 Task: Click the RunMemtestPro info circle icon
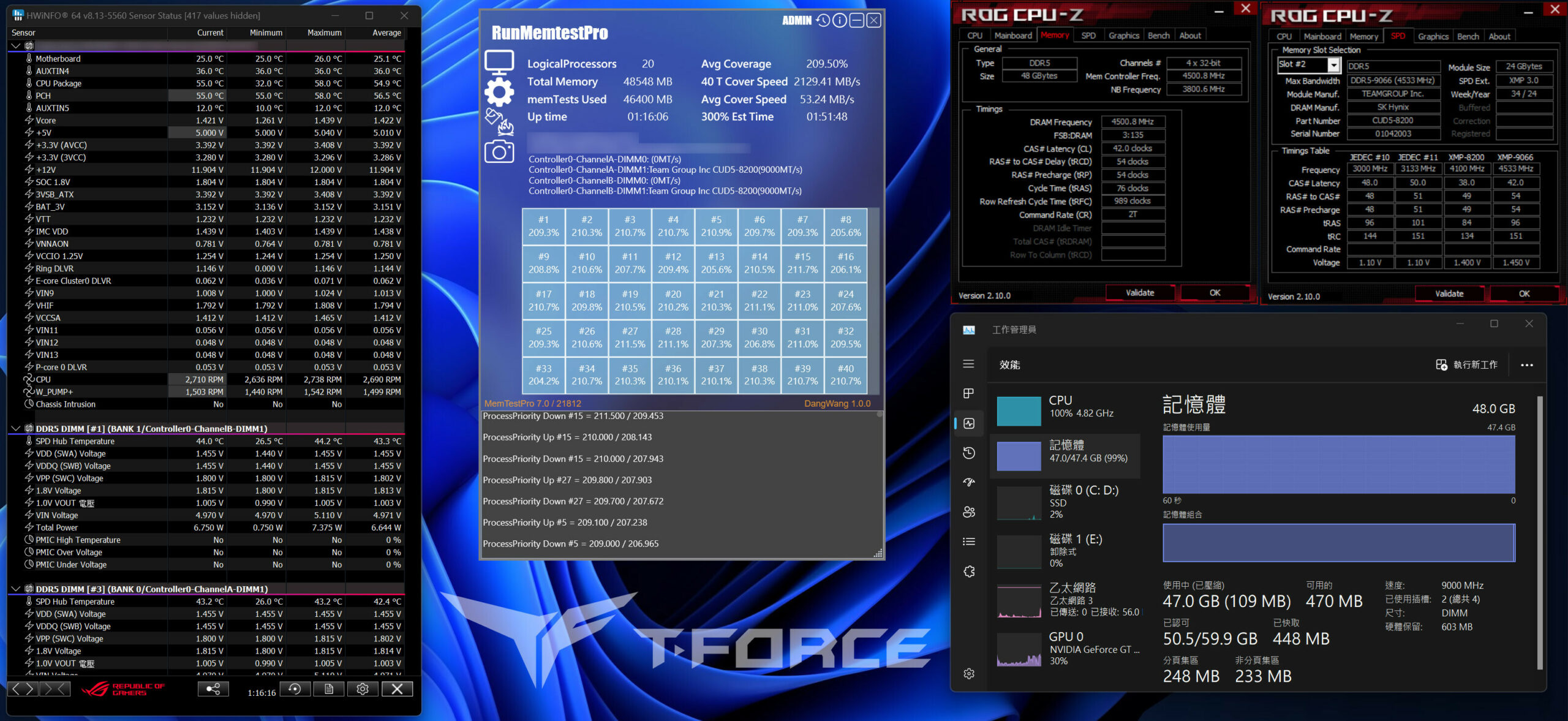(840, 21)
